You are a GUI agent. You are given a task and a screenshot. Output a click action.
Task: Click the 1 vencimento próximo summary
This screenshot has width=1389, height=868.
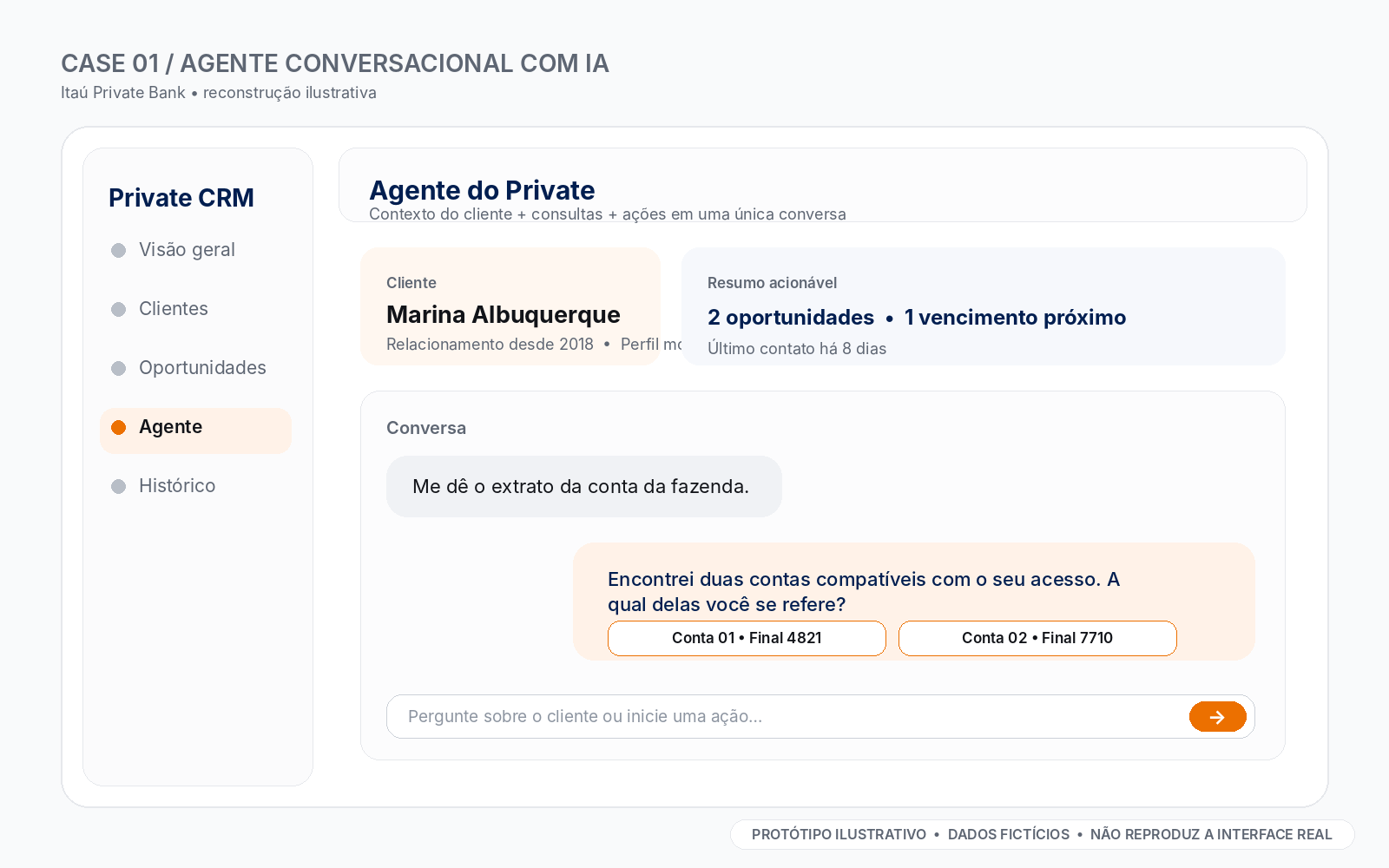(x=1015, y=318)
